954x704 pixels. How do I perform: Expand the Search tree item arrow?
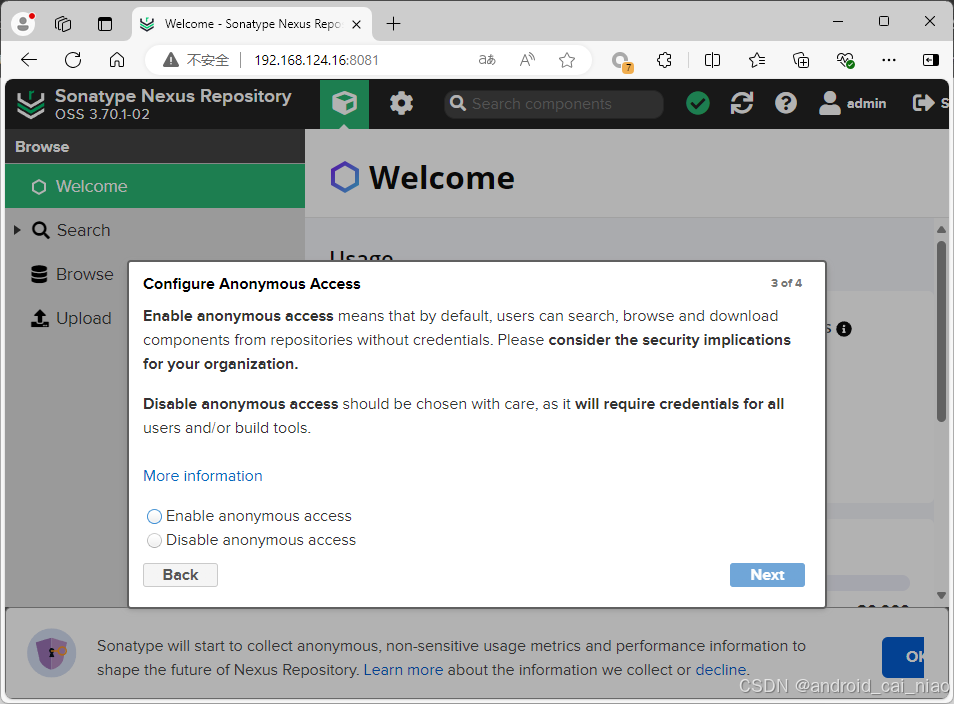(x=17, y=230)
